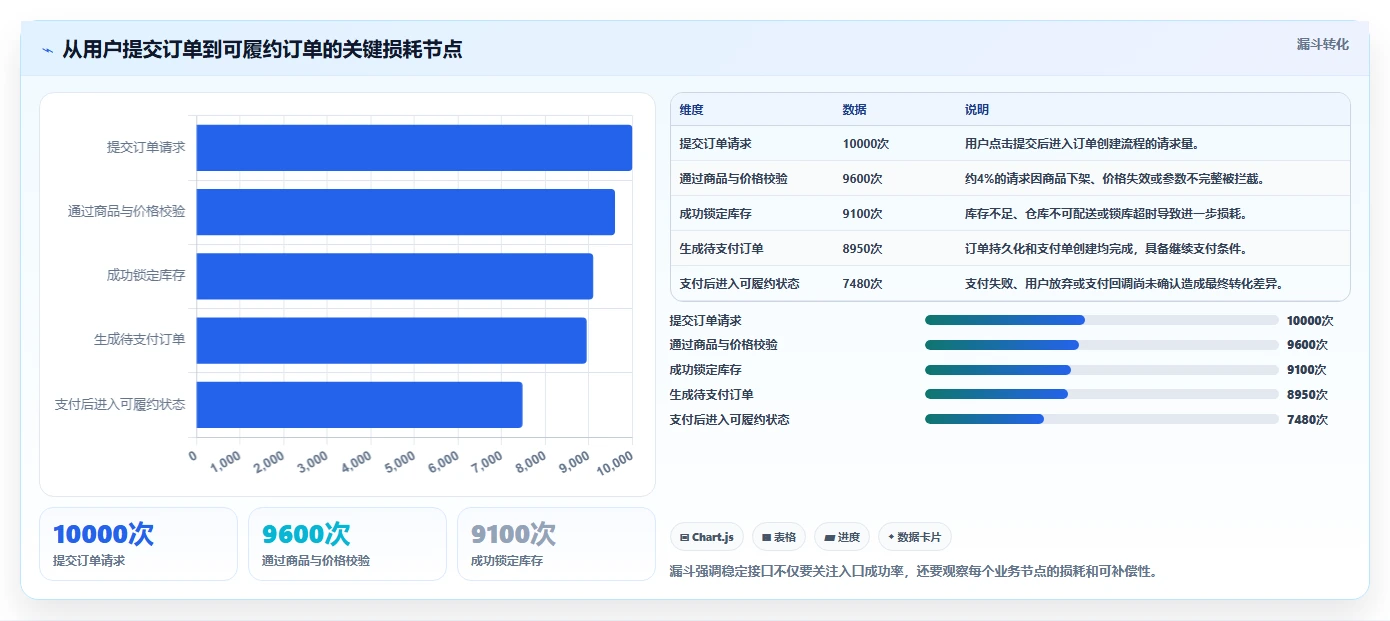
Task: Click the lightning icon beside the header title
Action: (x=48, y=50)
